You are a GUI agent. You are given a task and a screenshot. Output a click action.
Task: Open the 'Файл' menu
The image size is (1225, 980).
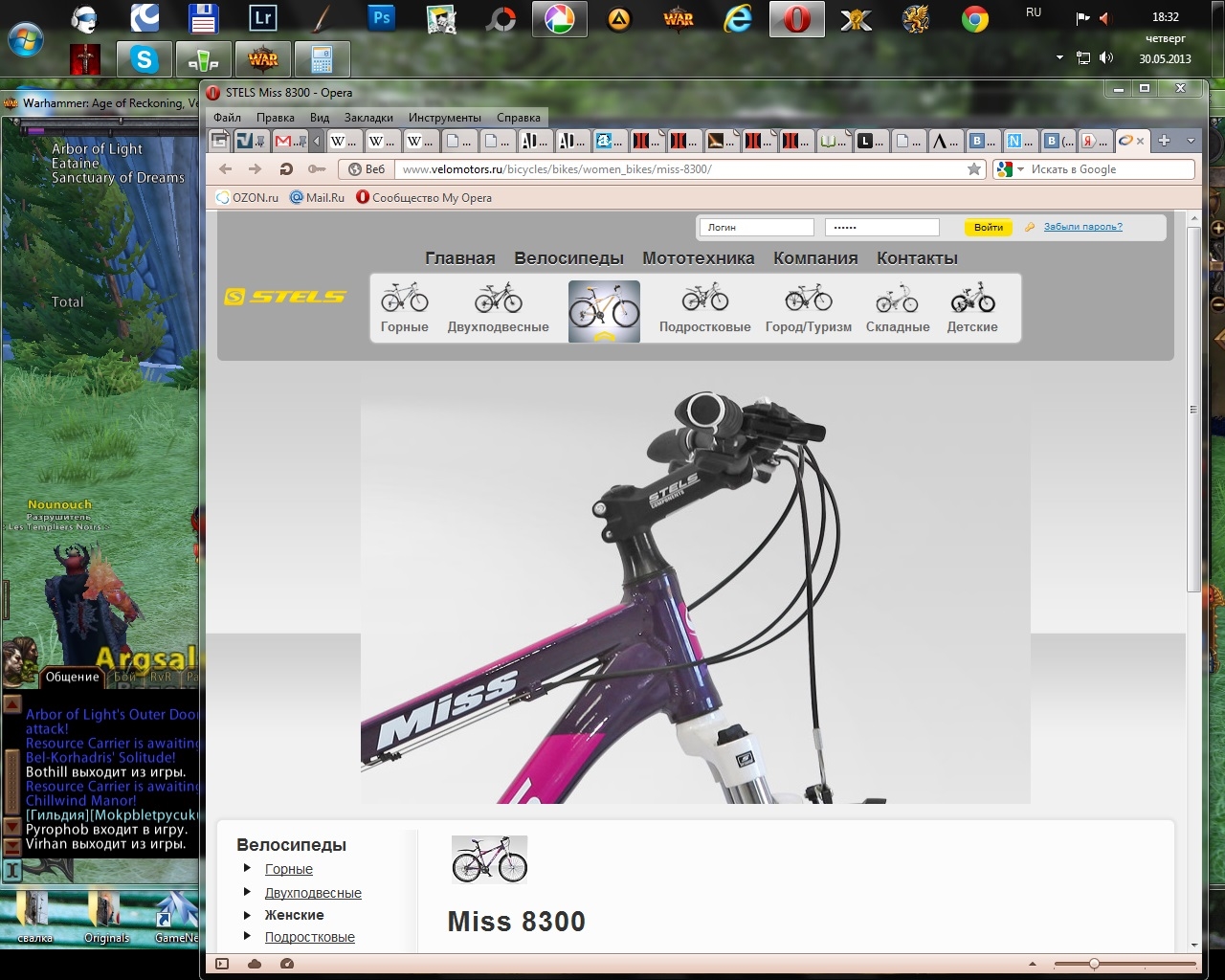tap(227, 118)
